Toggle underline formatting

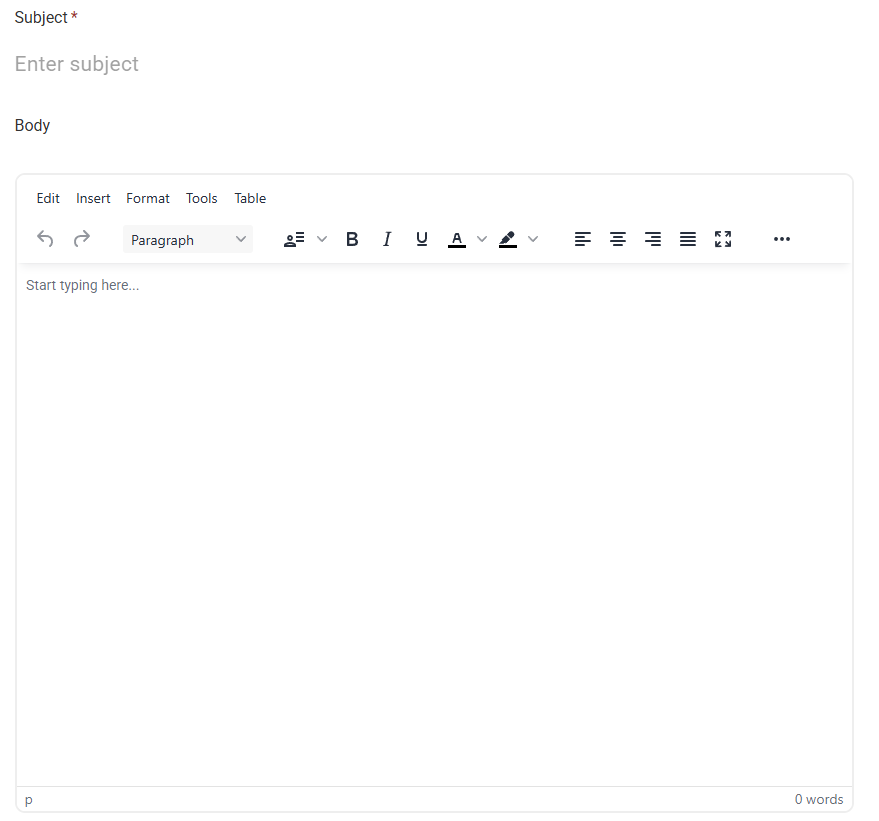pyautogui.click(x=422, y=239)
